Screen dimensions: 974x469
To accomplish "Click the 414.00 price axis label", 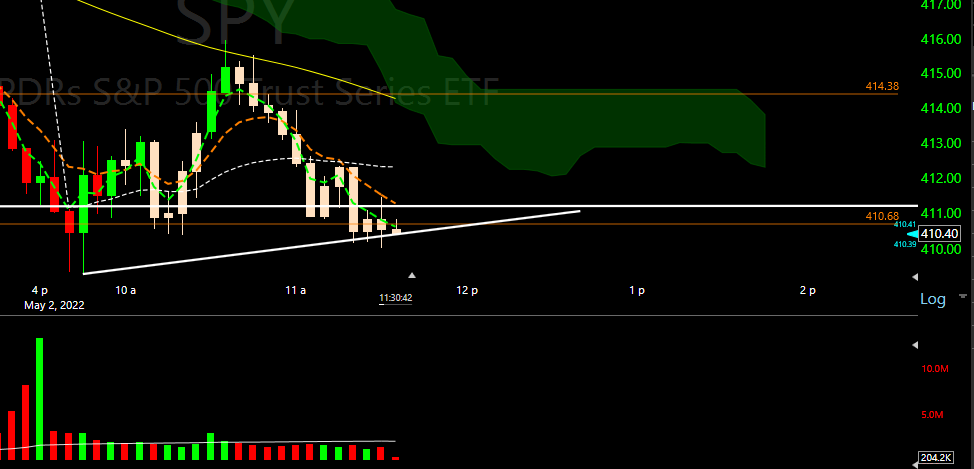I will (942, 109).
